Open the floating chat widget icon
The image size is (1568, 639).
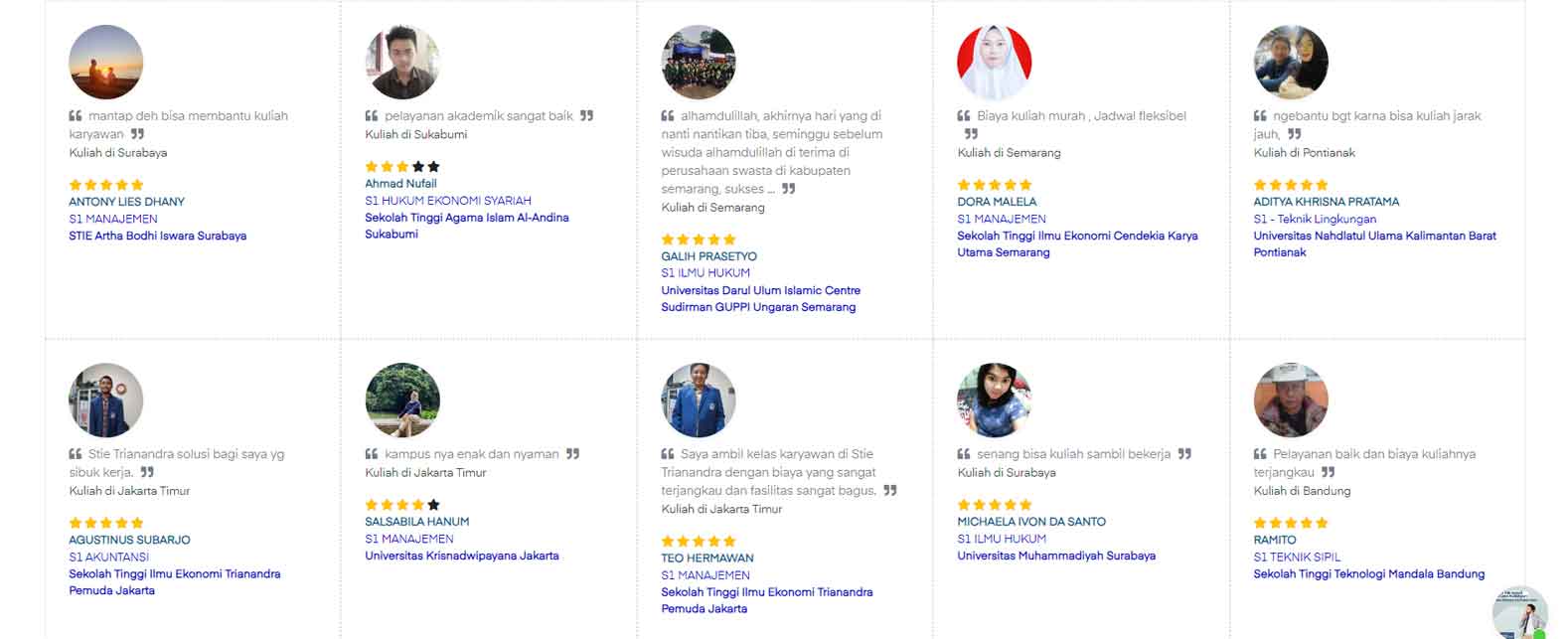click(1520, 613)
